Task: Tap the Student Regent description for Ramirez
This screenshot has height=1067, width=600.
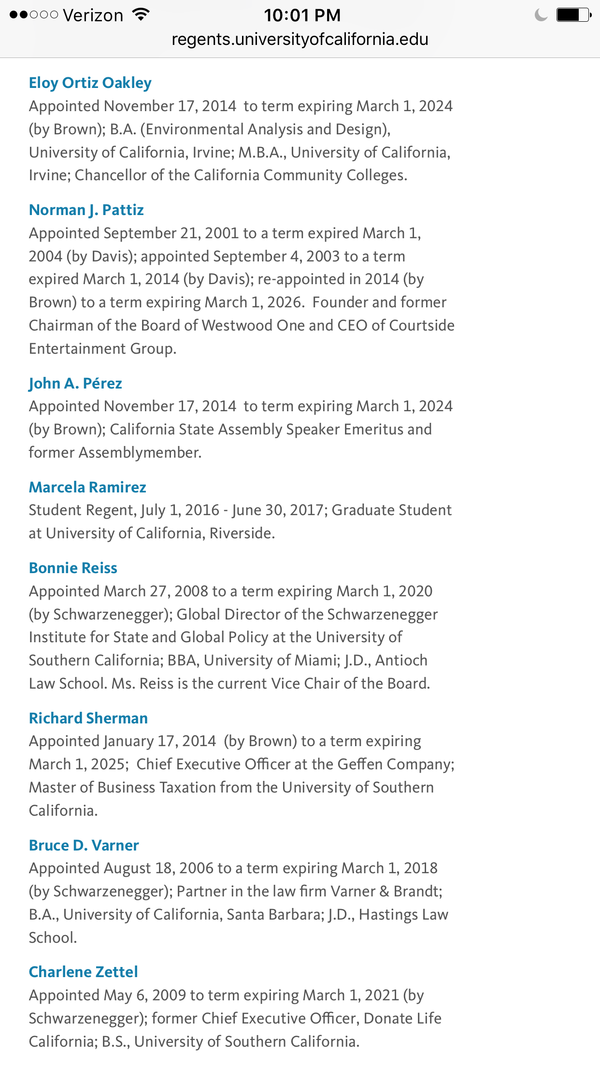Action: pos(240,522)
